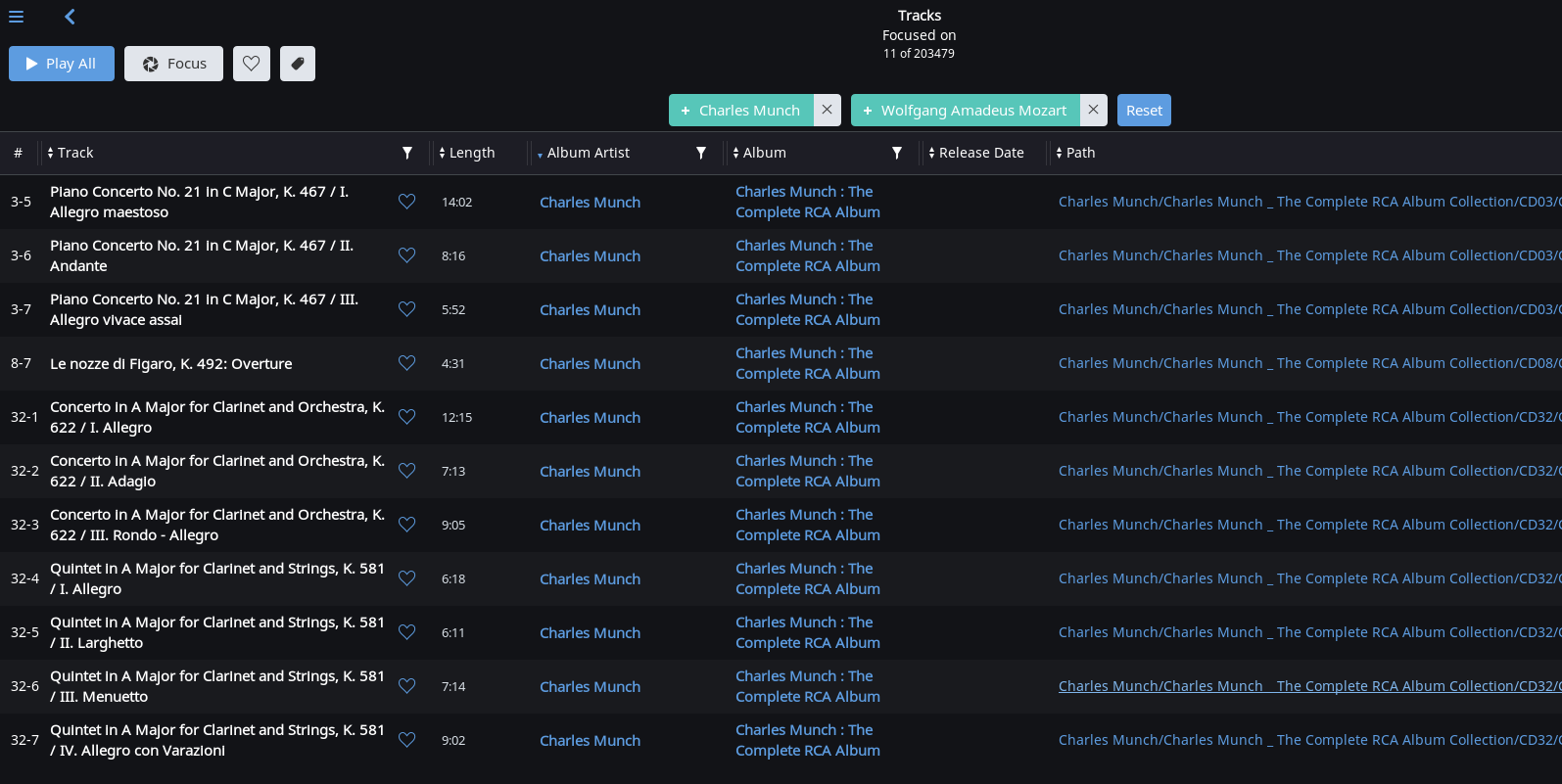Open the album link for track 3-6

pyautogui.click(x=808, y=255)
